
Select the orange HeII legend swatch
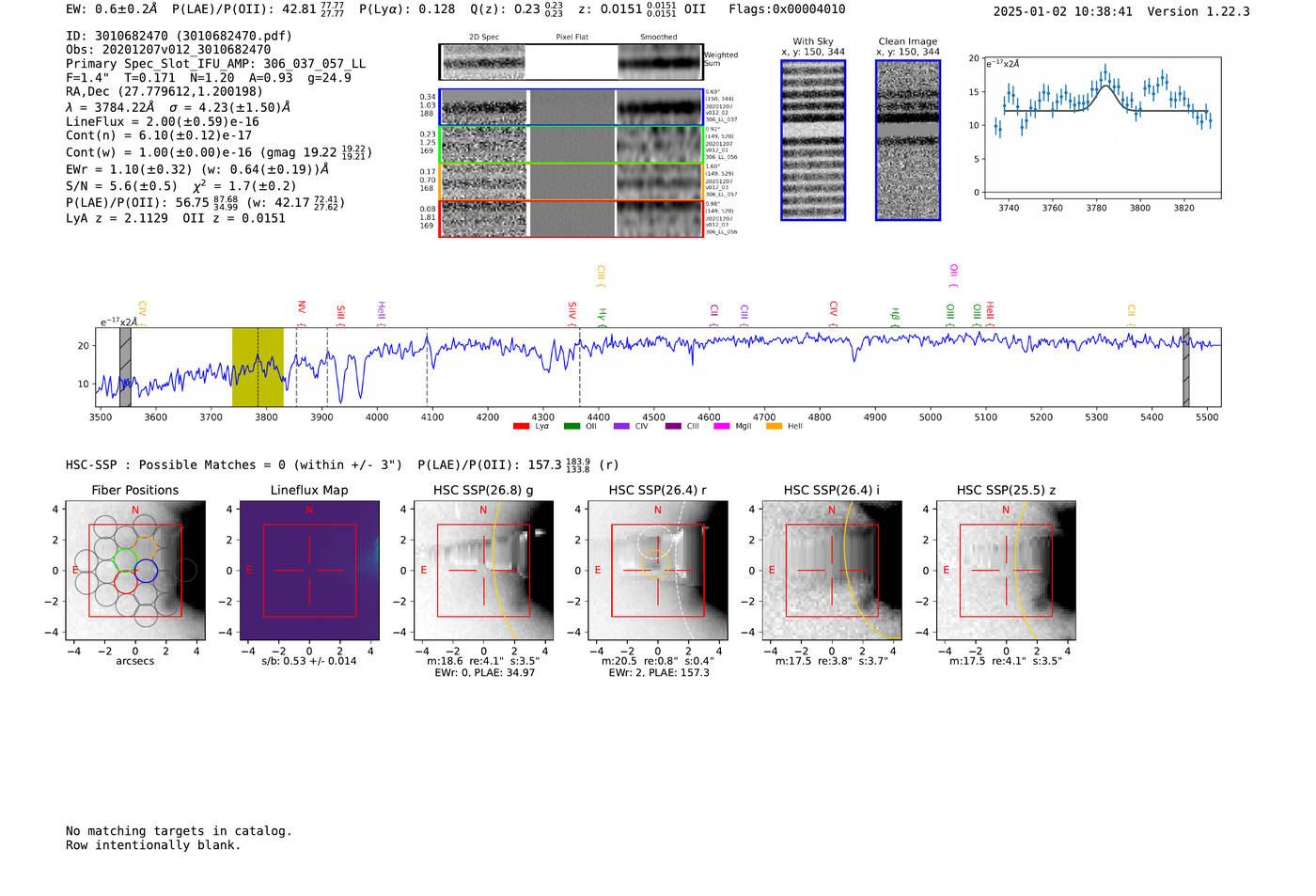pyautogui.click(x=774, y=426)
